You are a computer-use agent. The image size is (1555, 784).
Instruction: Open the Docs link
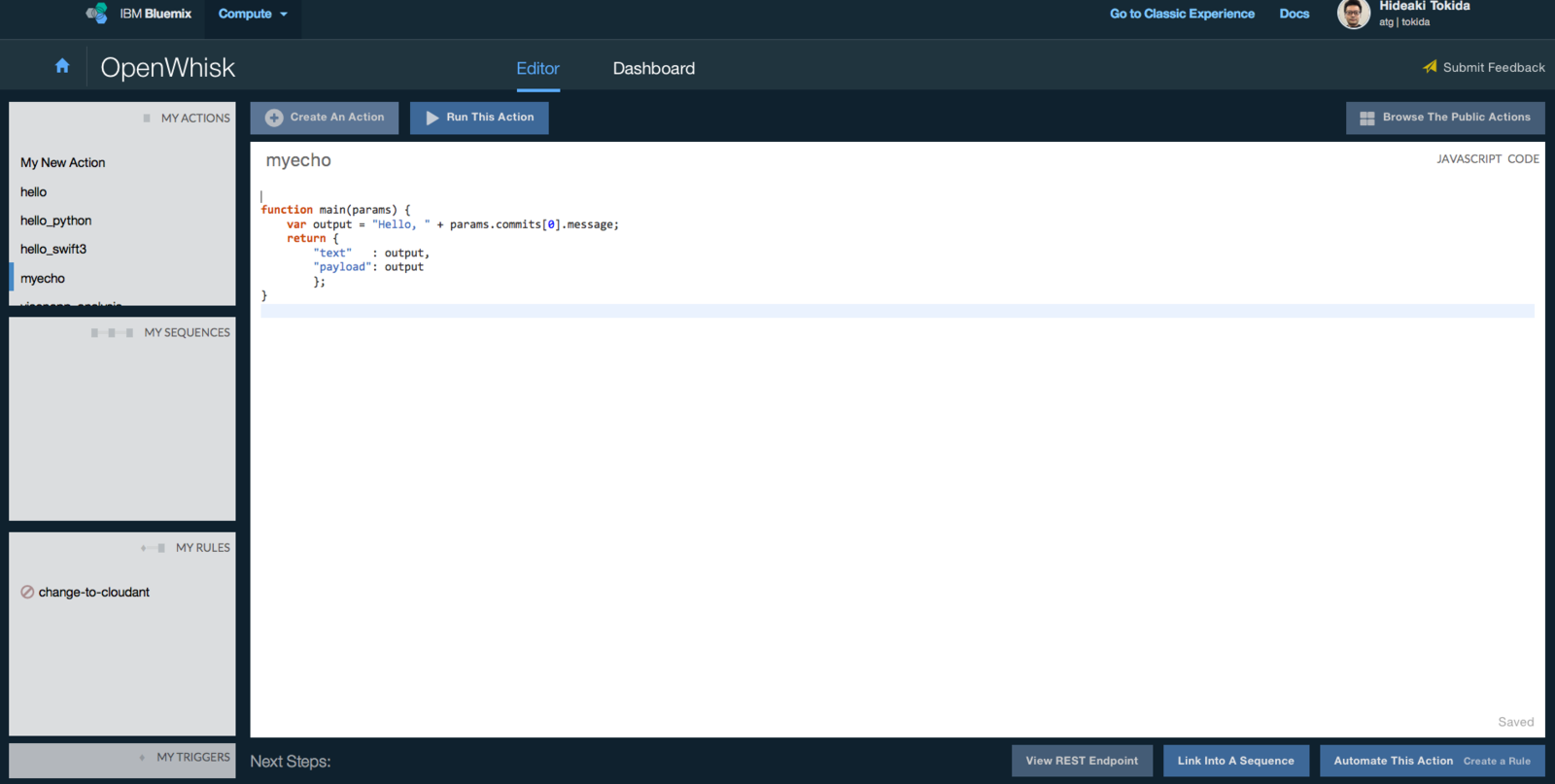coord(1294,14)
